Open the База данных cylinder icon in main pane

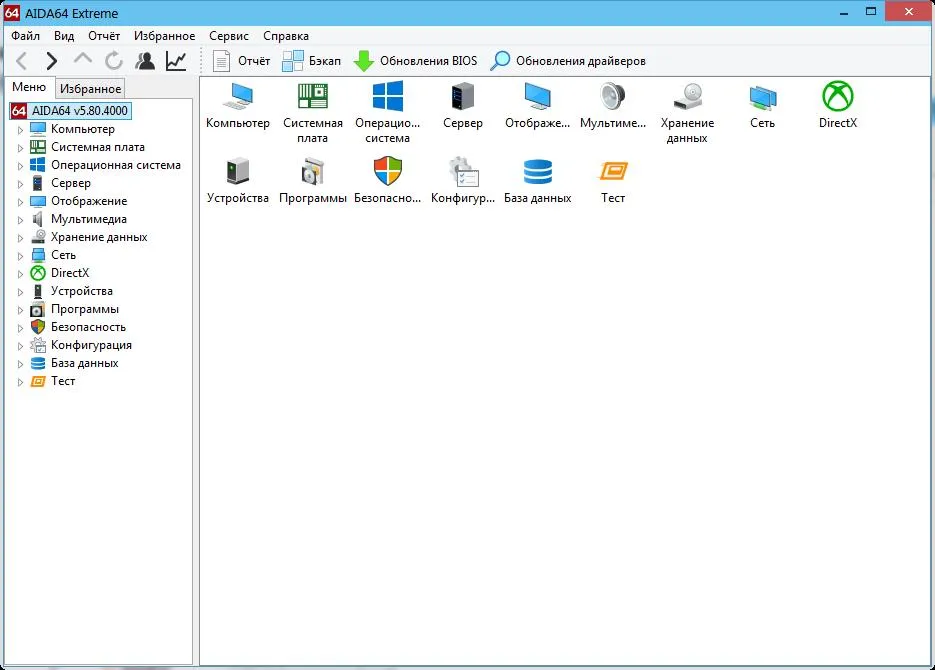[x=537, y=172]
